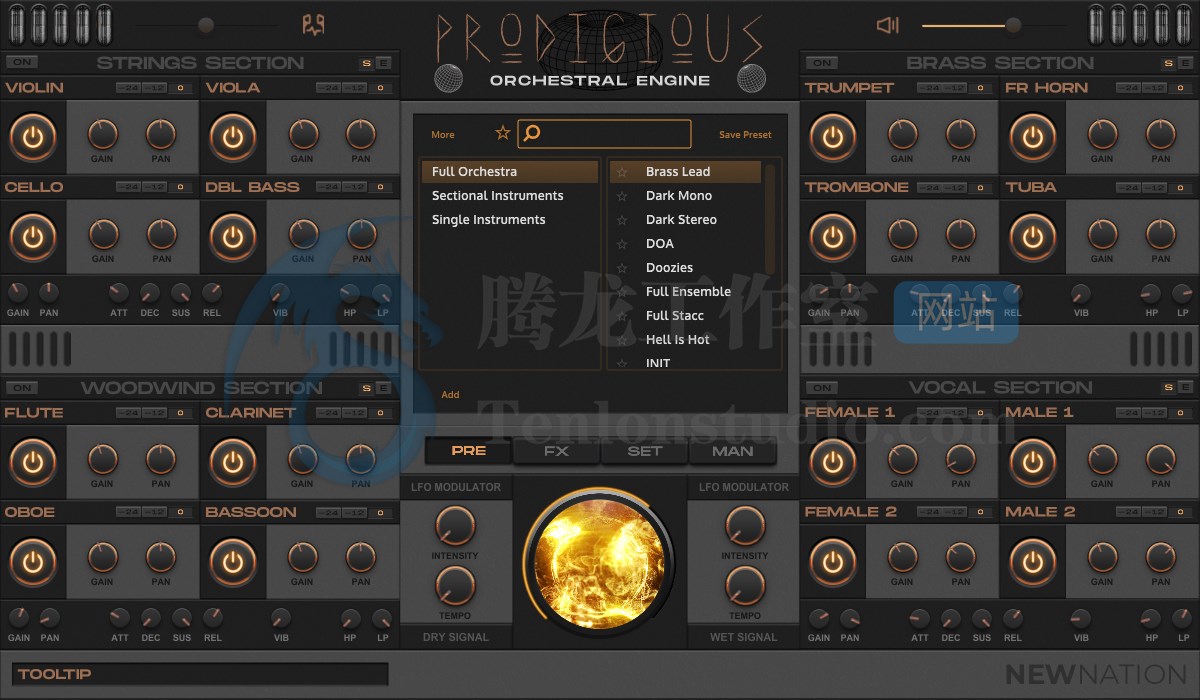Load the Full Ensemble preset
1200x700 pixels.
point(688,292)
